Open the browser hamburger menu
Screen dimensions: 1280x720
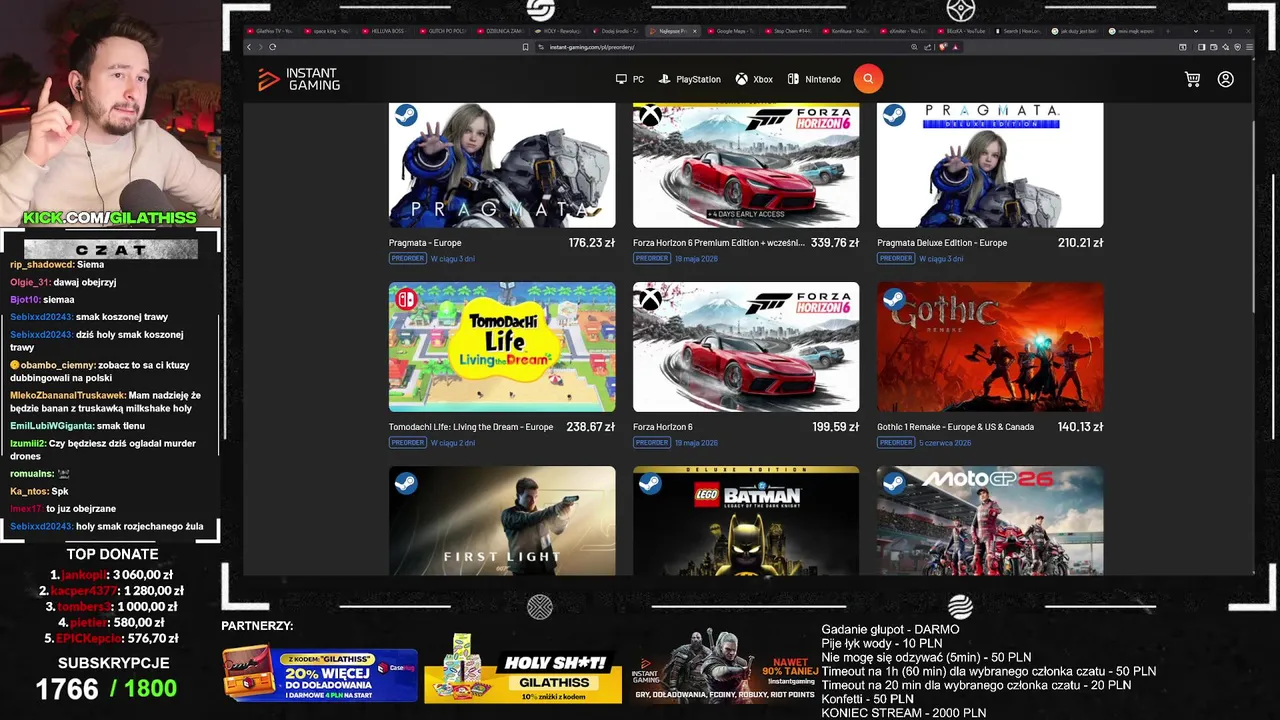point(1250,47)
